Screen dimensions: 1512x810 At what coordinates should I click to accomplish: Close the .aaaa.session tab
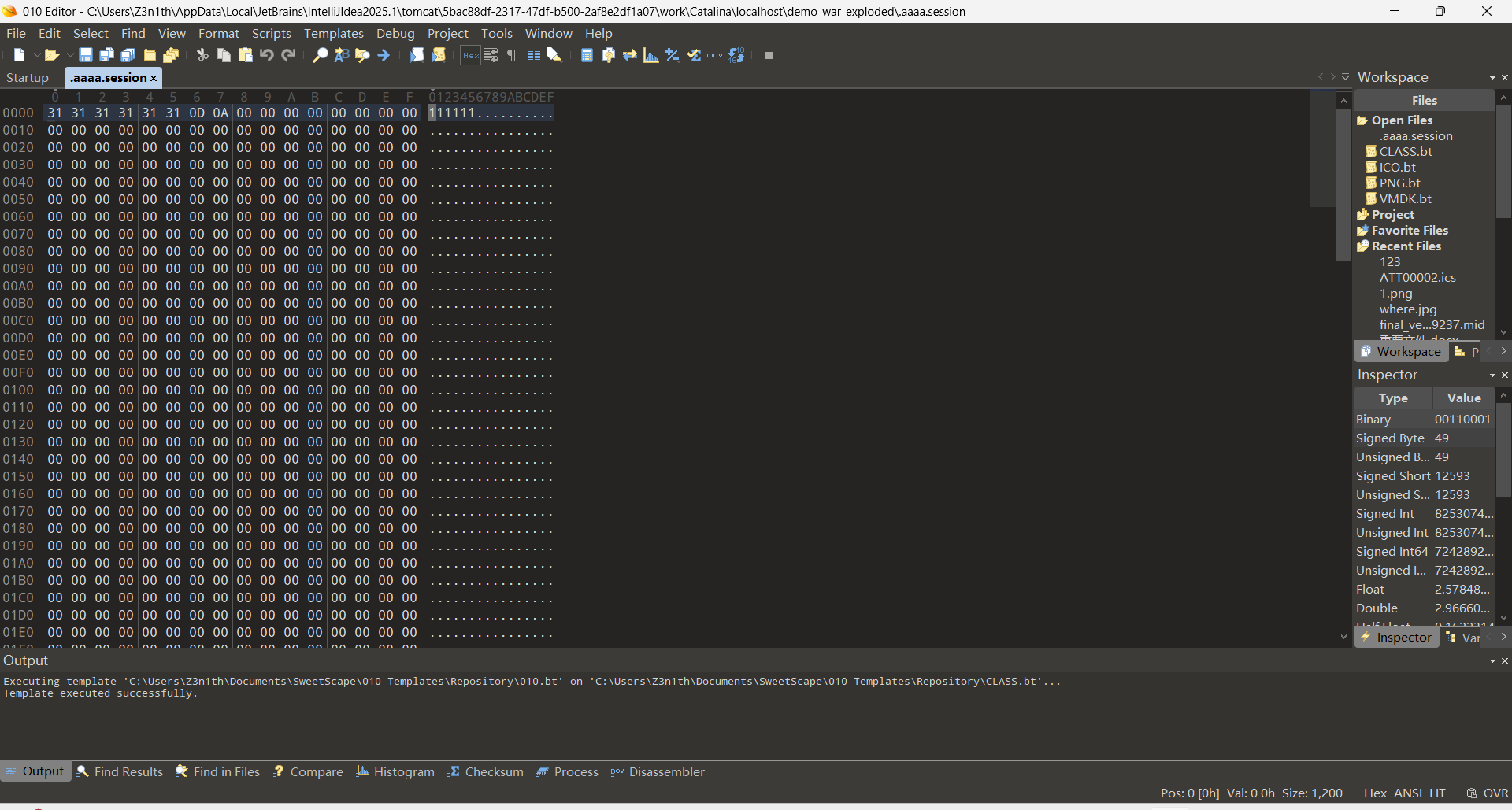tap(154, 78)
